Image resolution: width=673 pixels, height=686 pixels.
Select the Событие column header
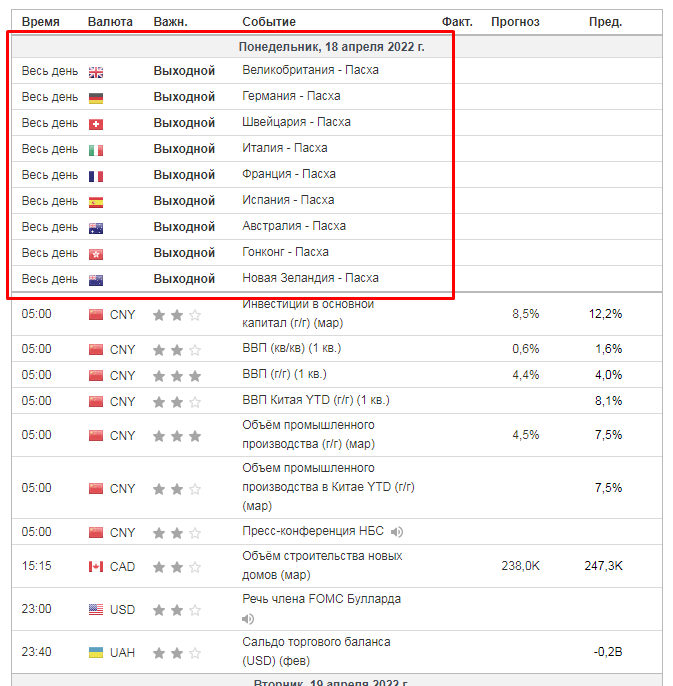(x=269, y=21)
